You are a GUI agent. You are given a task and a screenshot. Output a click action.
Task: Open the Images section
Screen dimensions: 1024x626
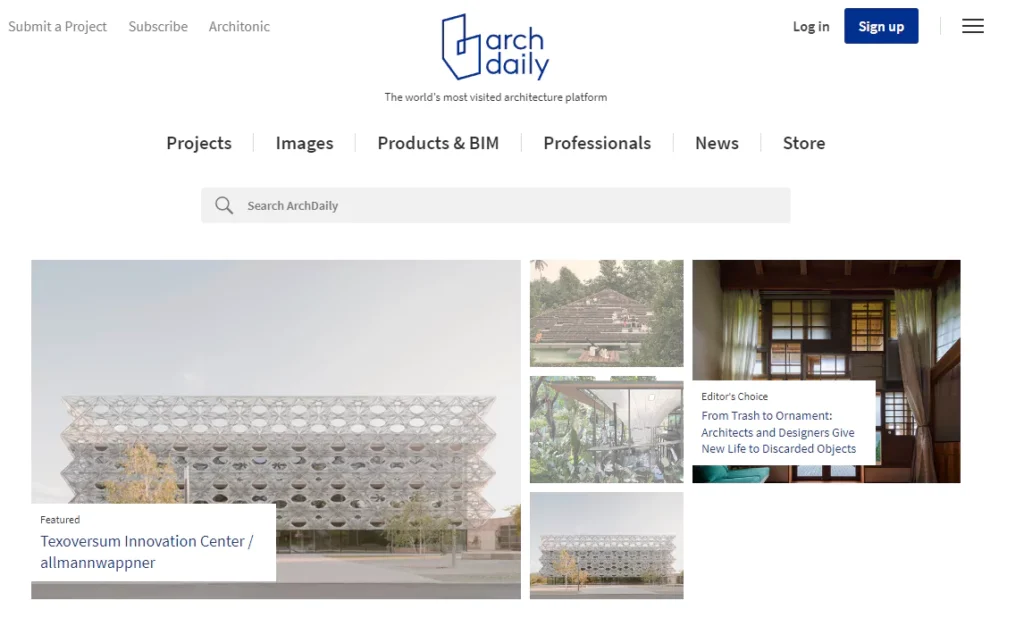click(304, 143)
